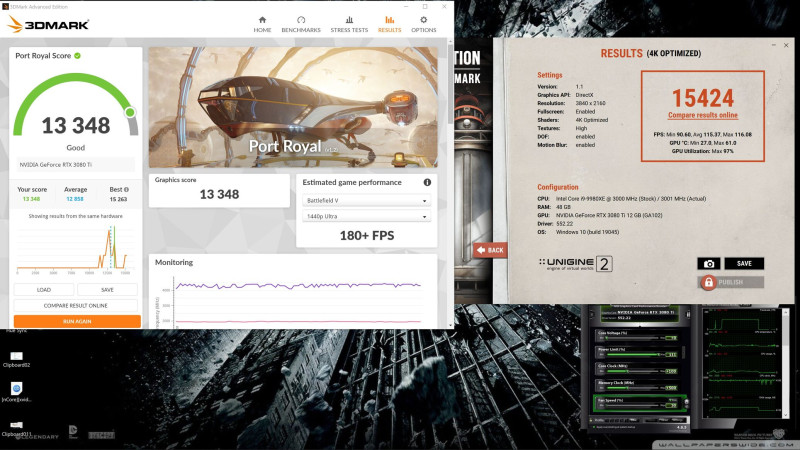
Task: Adjust the Power Limit slider
Action: (631, 355)
